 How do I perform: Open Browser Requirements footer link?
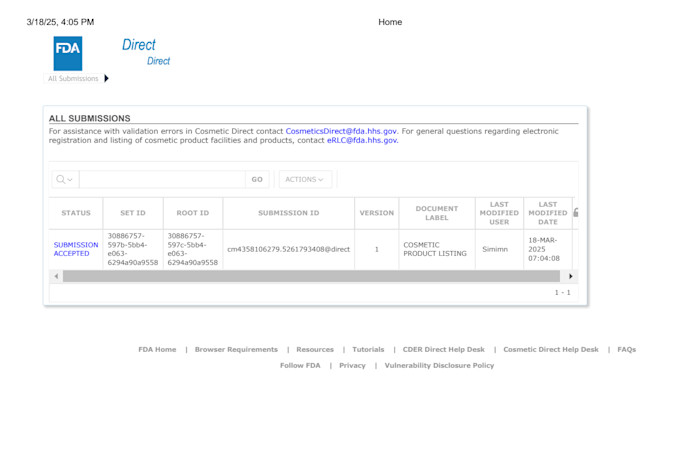point(236,349)
